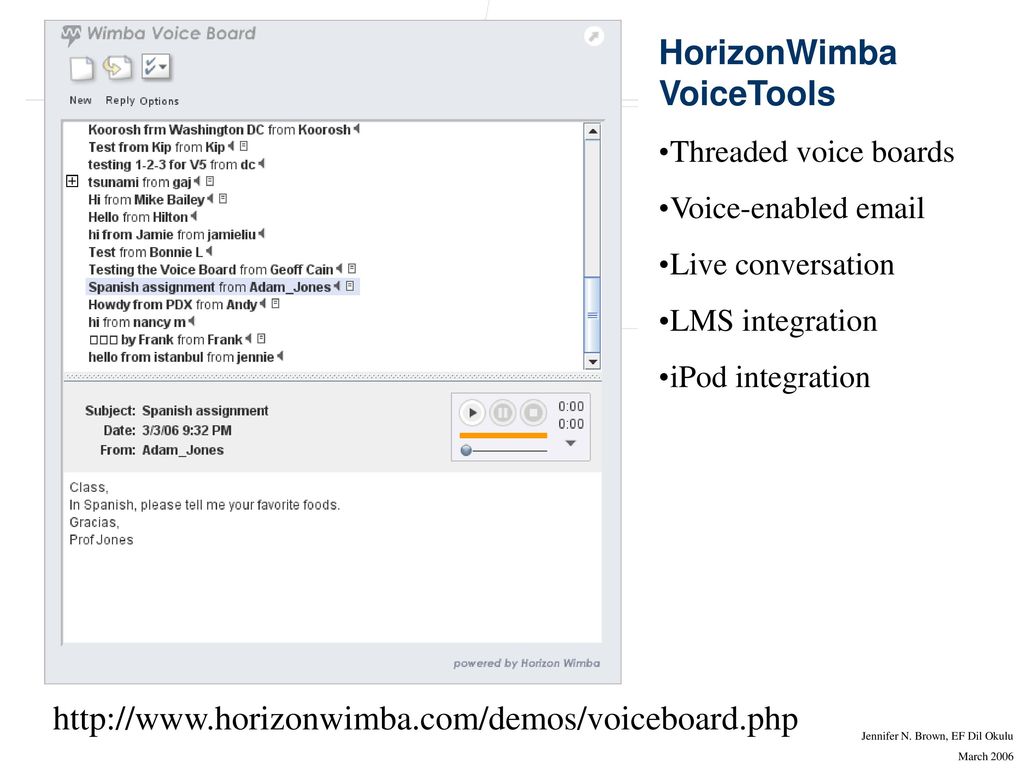The image size is (1024, 768).
Task: Click the speaker icon beside nancy m
Action: tap(191, 322)
